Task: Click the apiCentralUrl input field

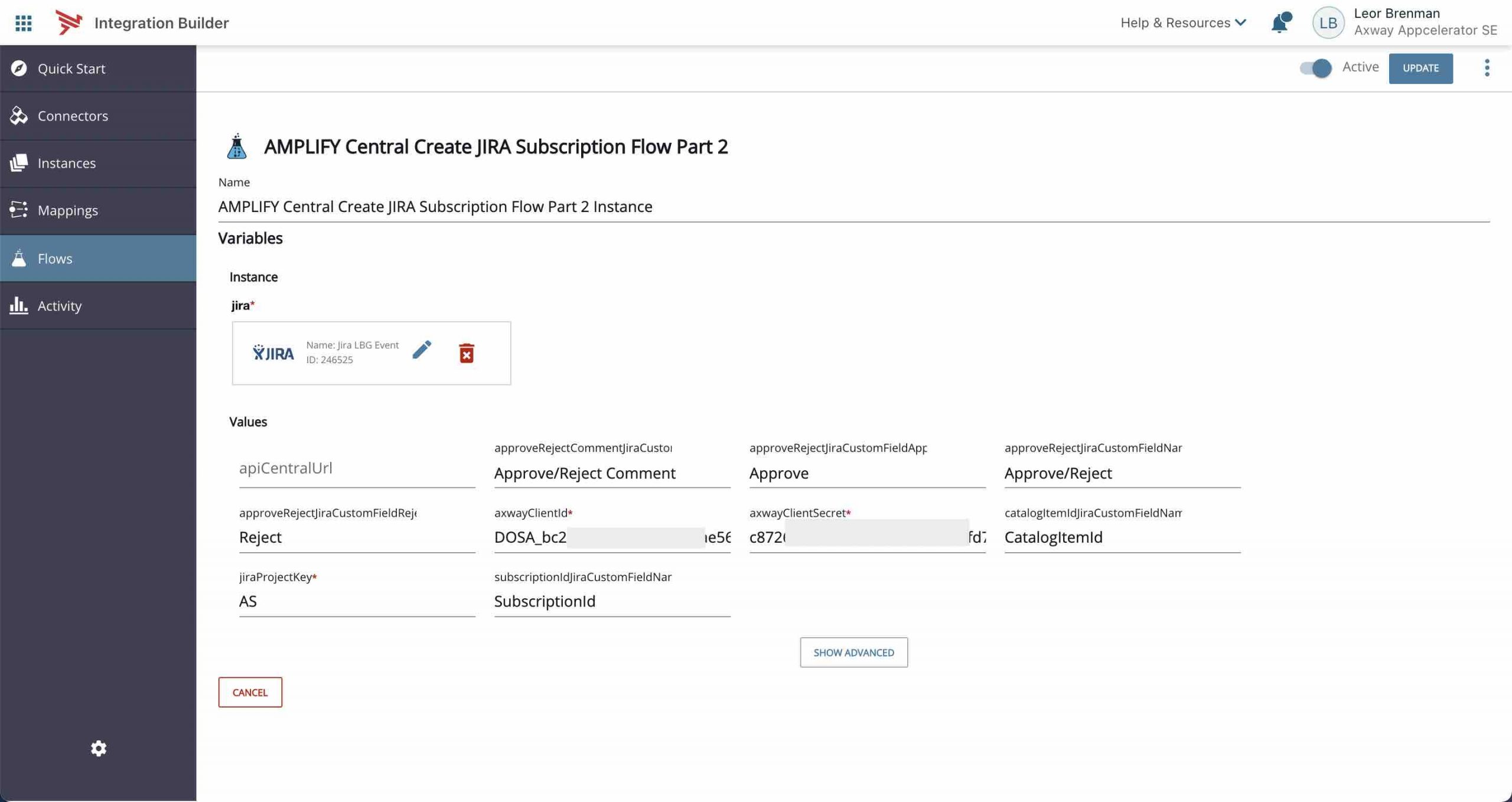Action: click(x=357, y=468)
